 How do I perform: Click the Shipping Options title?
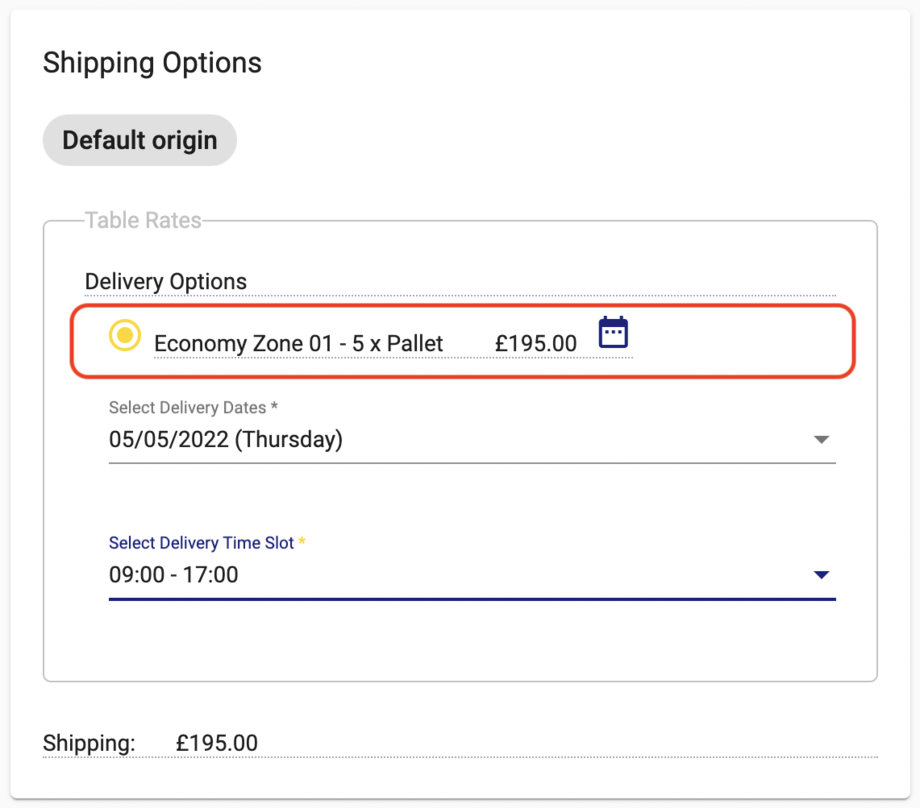pos(152,62)
